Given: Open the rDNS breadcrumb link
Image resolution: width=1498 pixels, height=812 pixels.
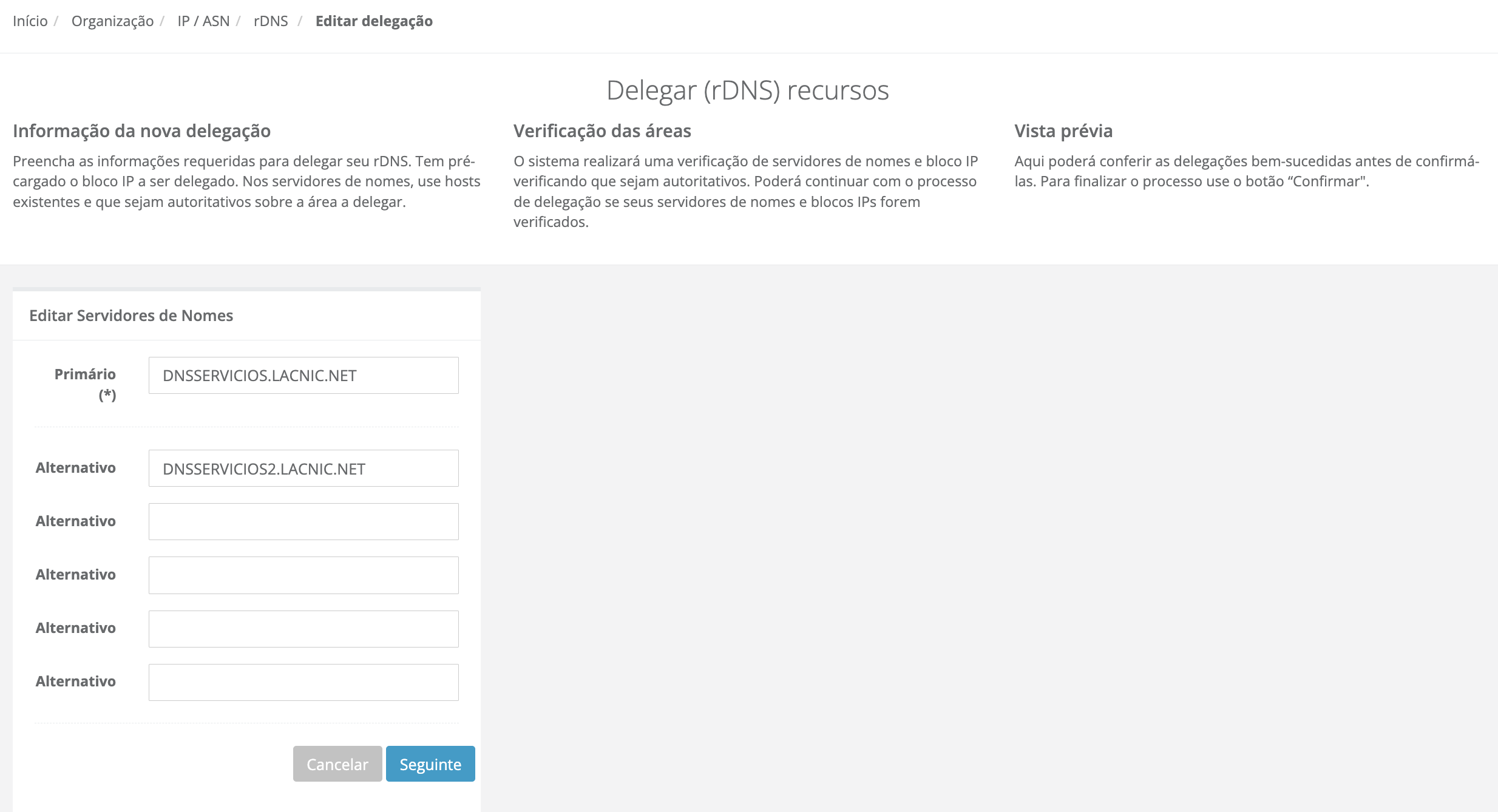Looking at the screenshot, I should pos(271,21).
